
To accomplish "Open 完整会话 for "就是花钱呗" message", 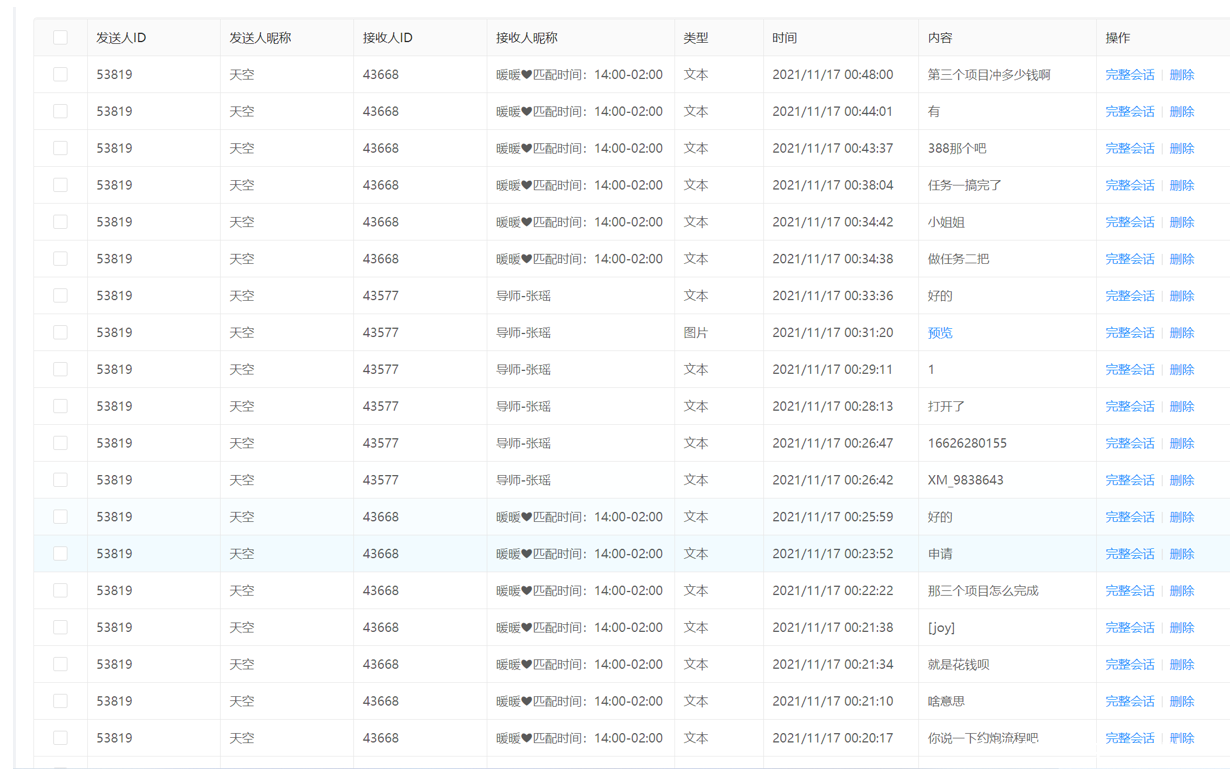I will point(1129,664).
